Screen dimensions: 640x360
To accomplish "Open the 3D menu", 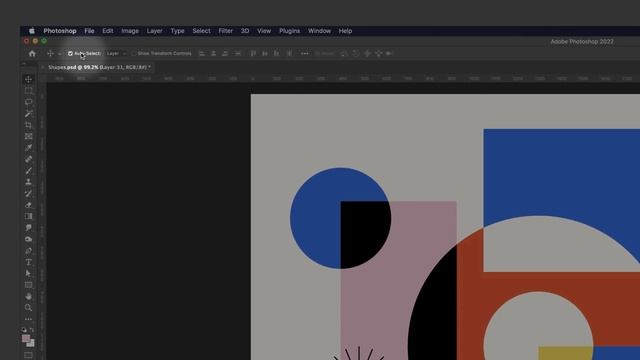I will [245, 31].
